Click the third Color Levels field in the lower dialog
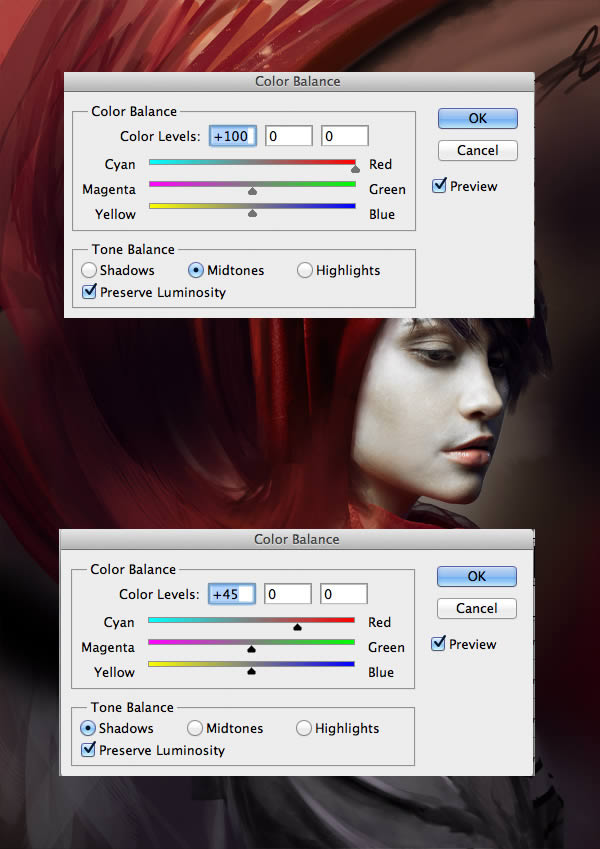Viewport: 600px width, 849px height. coord(343,594)
